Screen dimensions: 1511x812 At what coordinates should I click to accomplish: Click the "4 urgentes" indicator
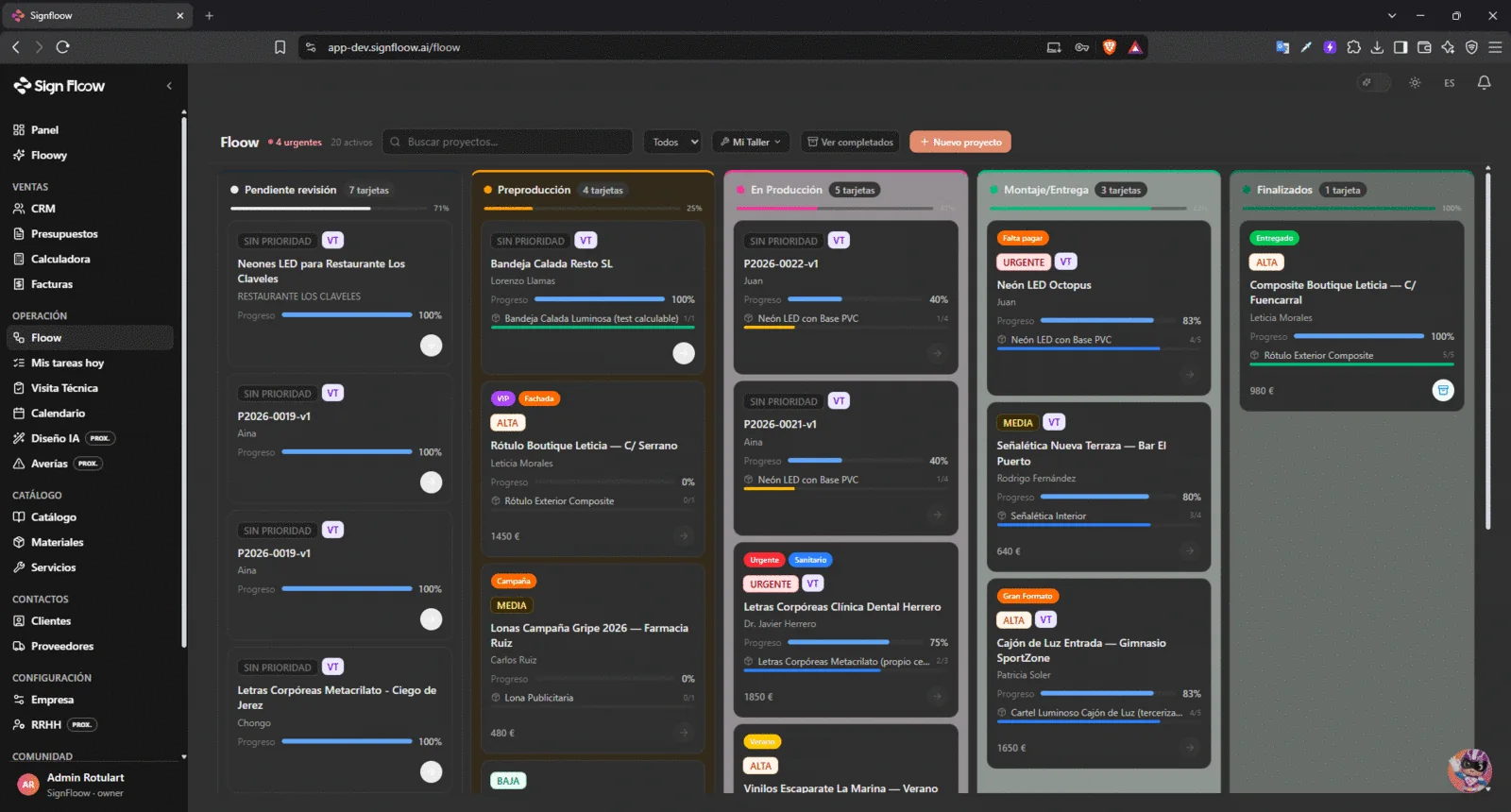coord(296,143)
